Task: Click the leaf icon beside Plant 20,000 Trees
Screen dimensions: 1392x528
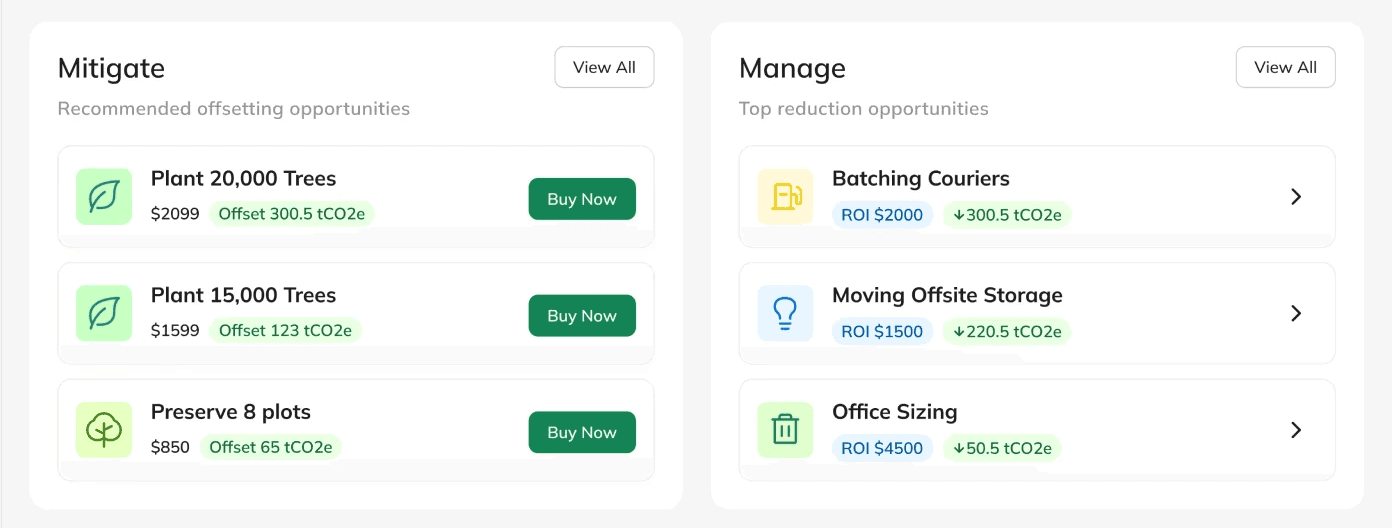Action: 104,196
